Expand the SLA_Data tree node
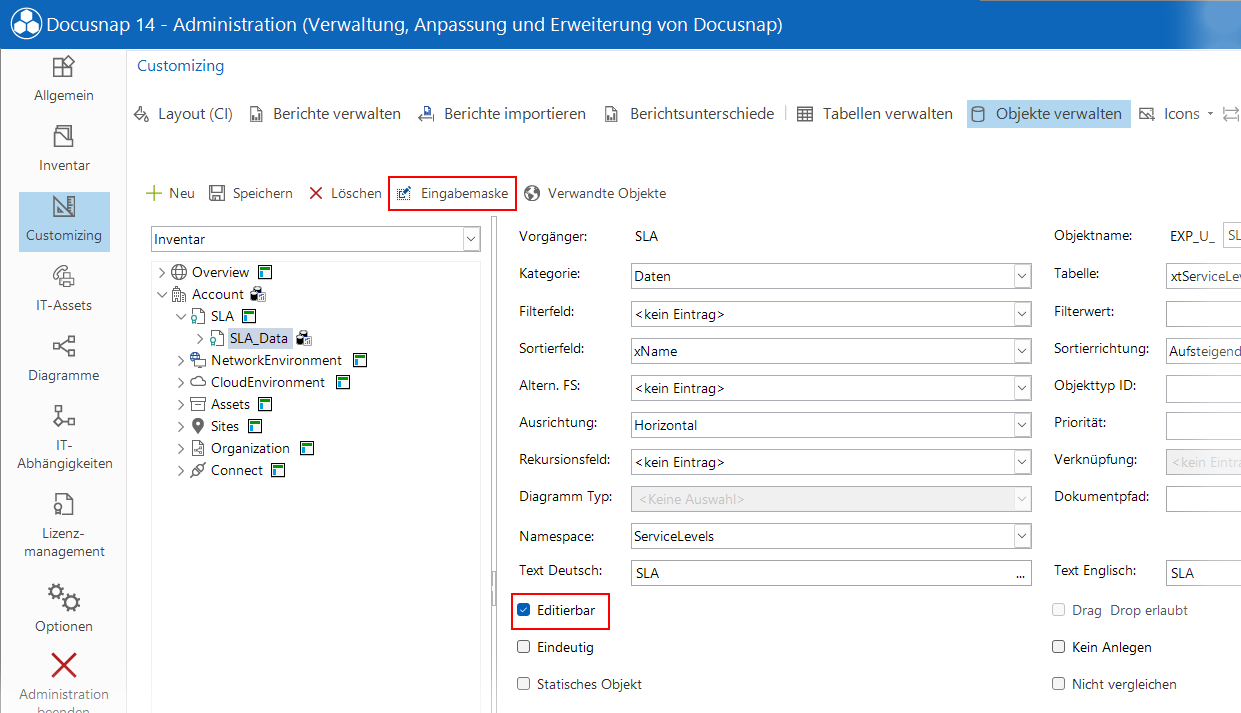1241x713 pixels. [x=200, y=338]
